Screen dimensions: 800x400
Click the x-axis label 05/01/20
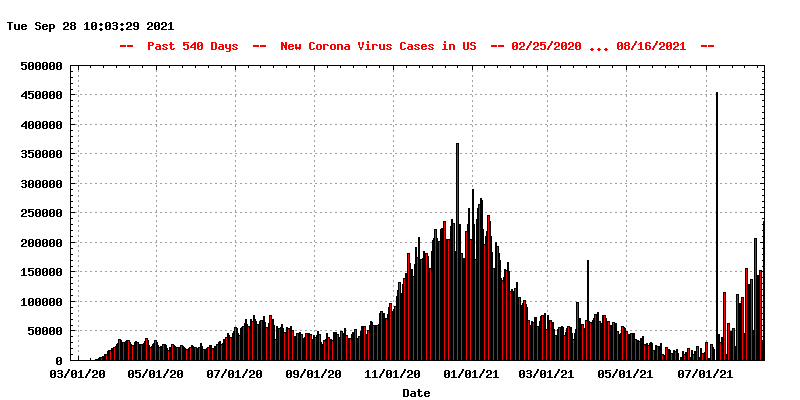click(156, 374)
